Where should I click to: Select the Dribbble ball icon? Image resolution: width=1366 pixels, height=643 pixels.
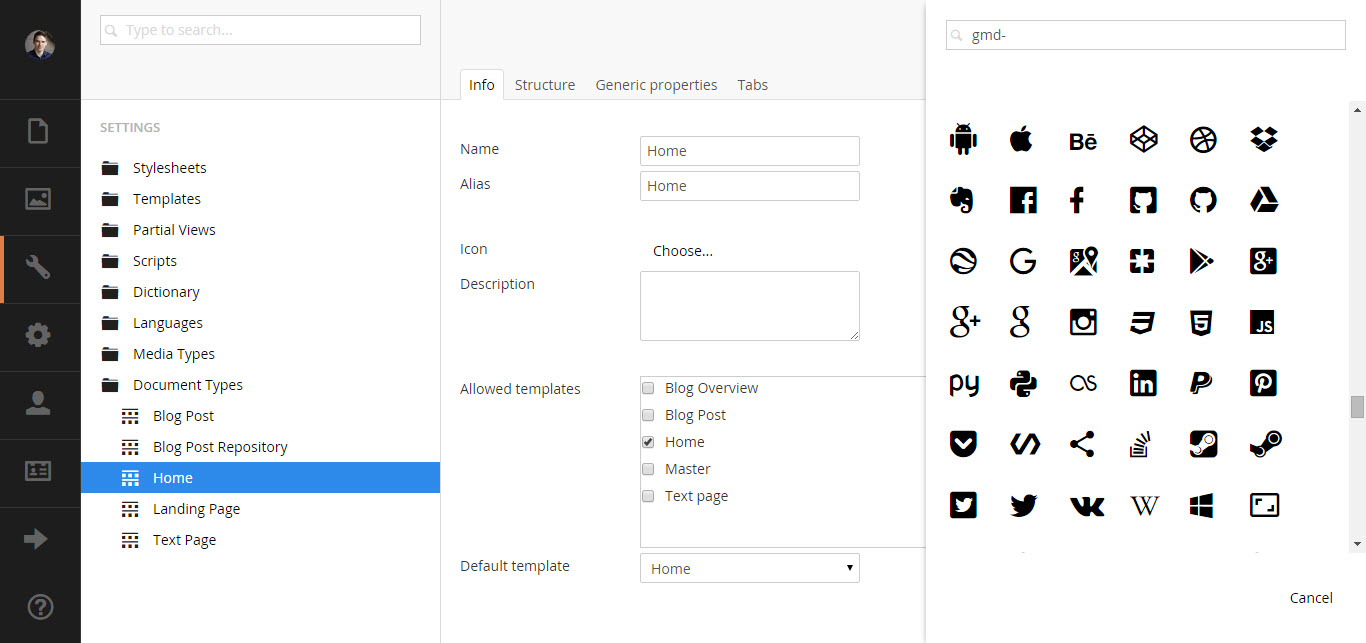tap(1204, 139)
